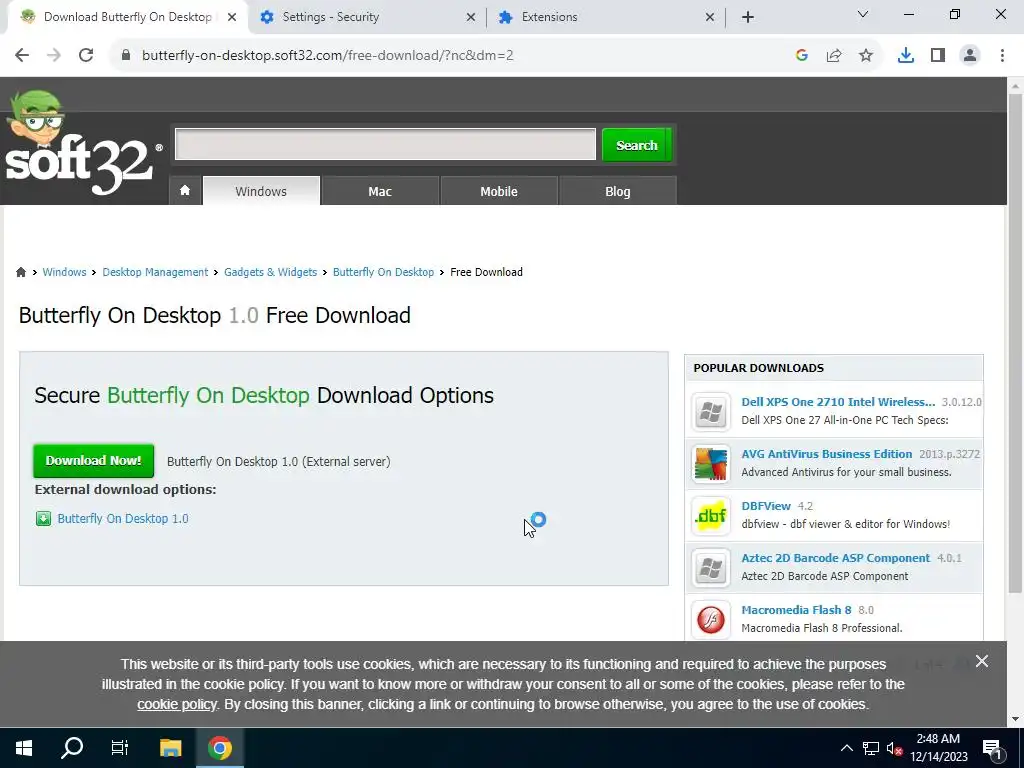Click the Share this page icon
Viewport: 1024px width, 768px height.
coord(834,56)
